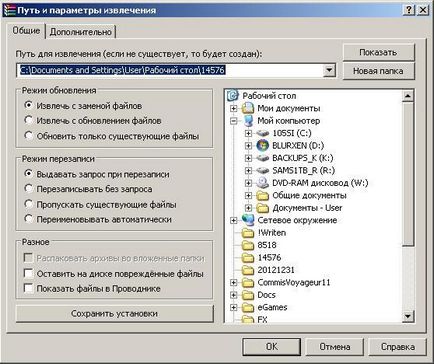
Task: Expand the 10SSI (C:) drive node
Action: pos(248,133)
